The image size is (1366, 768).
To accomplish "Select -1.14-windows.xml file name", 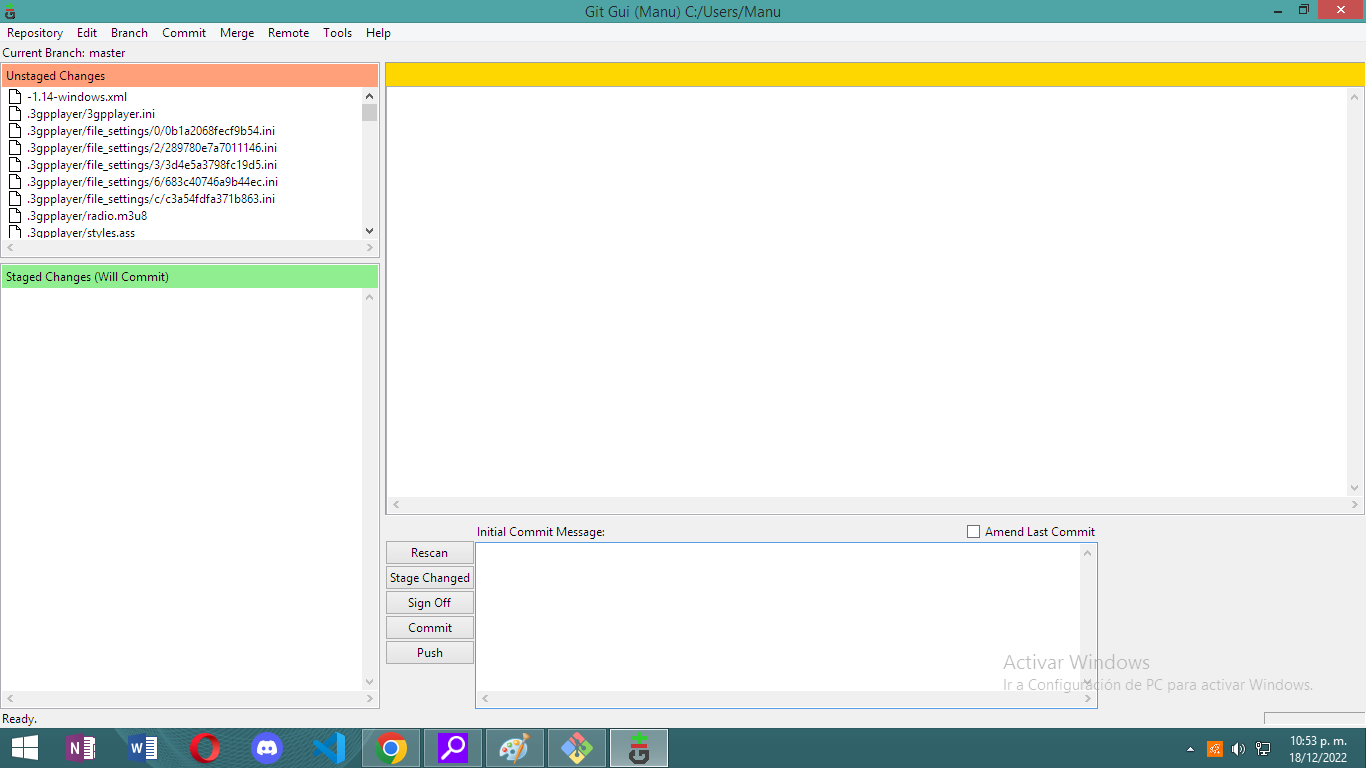I will tap(77, 97).
